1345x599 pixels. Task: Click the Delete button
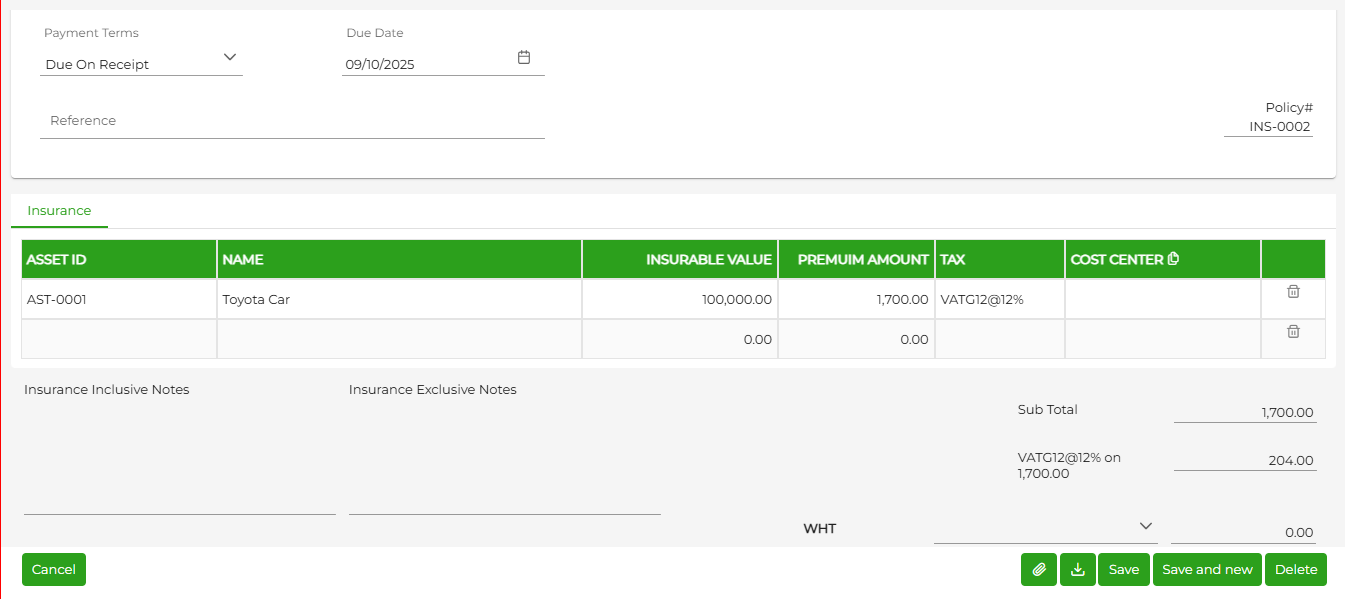(x=1296, y=570)
